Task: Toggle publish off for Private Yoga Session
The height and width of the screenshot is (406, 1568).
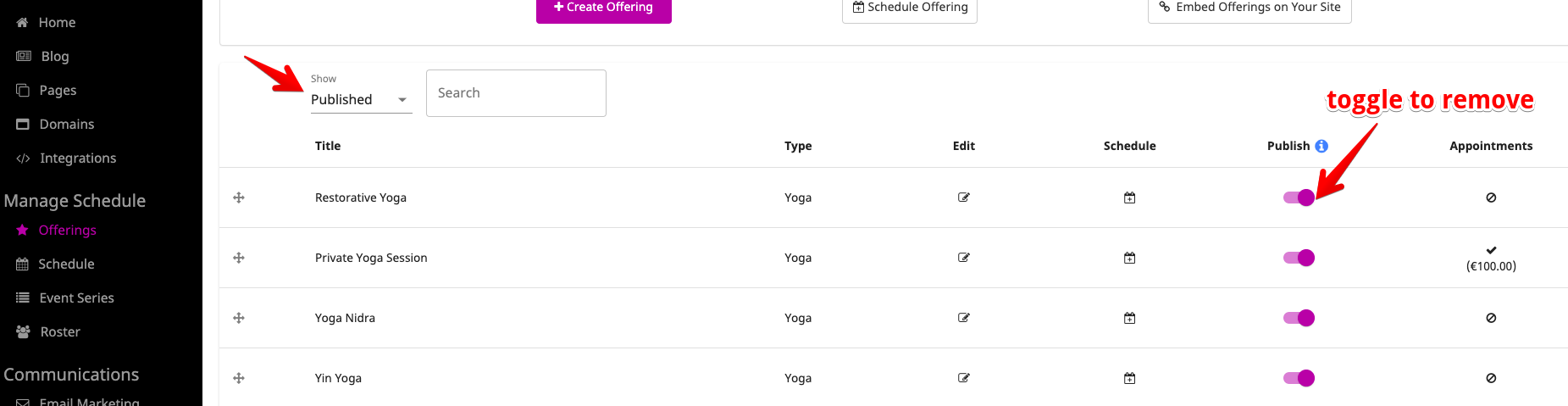Action: pos(1299,258)
